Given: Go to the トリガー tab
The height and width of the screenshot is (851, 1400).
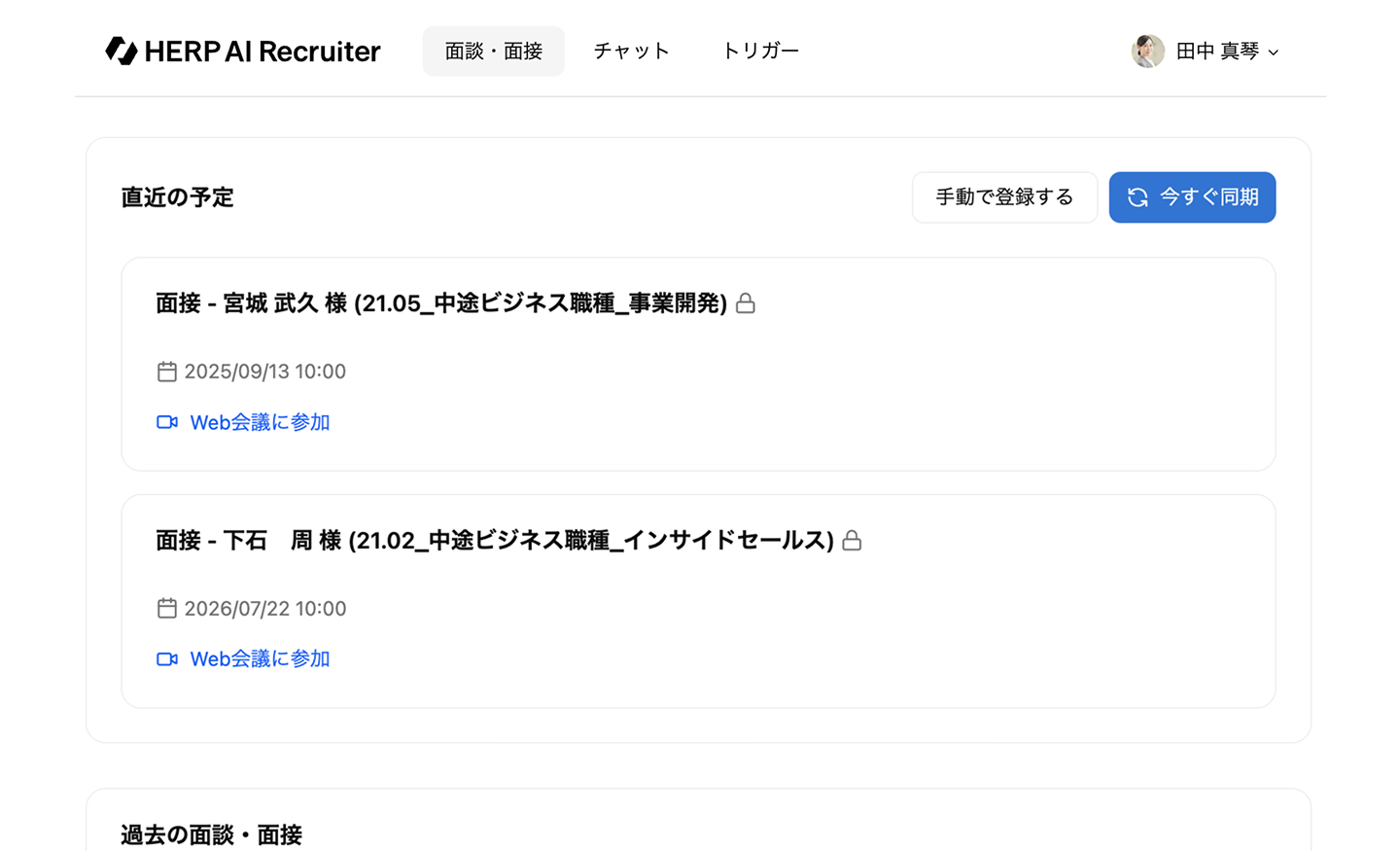Looking at the screenshot, I should [760, 51].
